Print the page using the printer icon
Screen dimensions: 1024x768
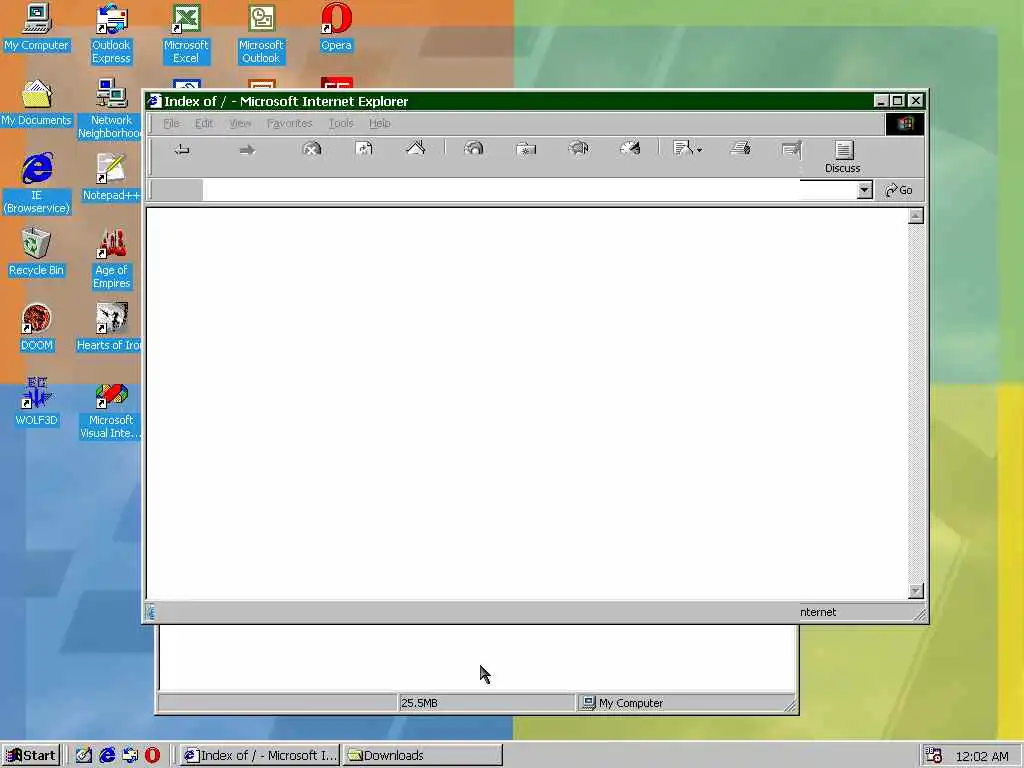click(741, 149)
